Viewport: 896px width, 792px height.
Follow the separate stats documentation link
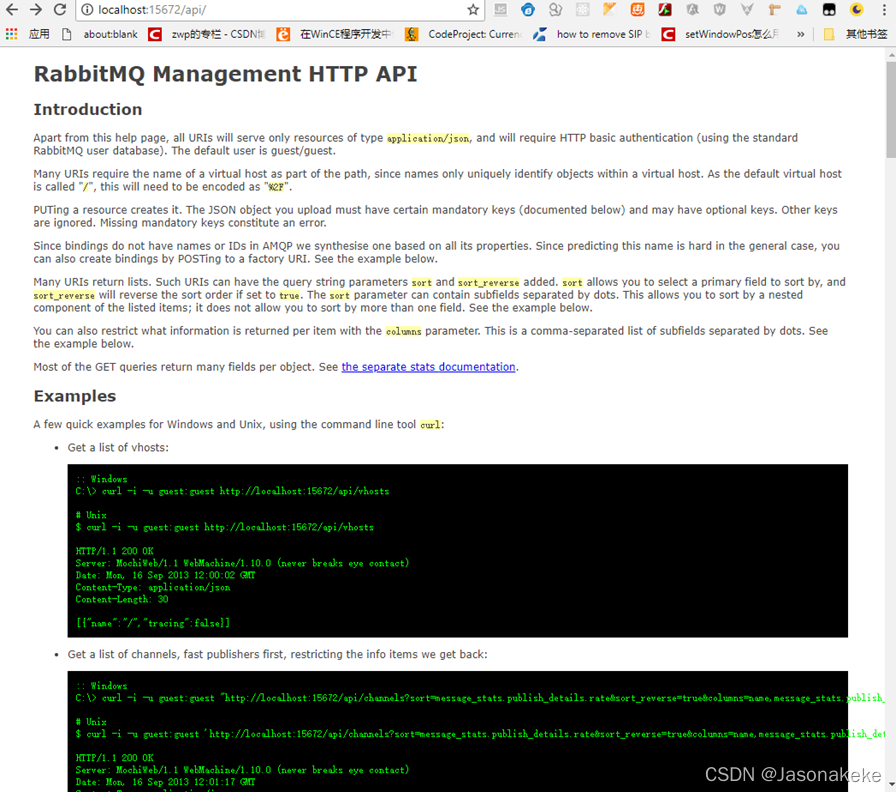[428, 366]
